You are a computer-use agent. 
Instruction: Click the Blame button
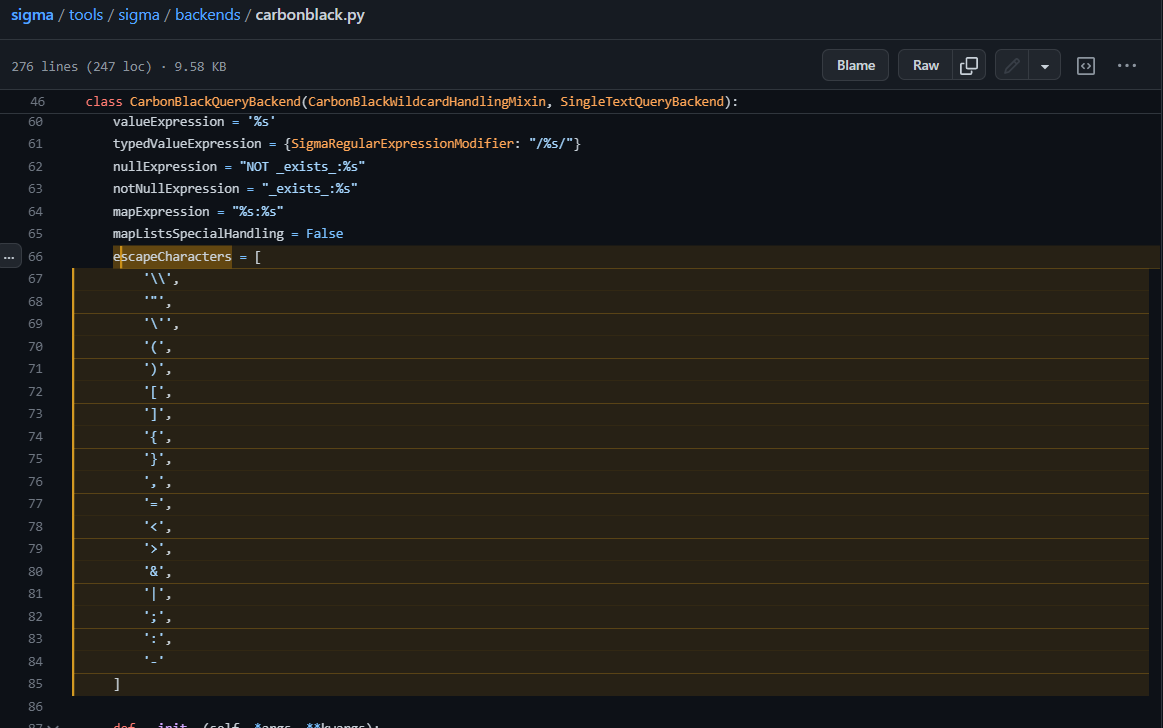point(855,64)
